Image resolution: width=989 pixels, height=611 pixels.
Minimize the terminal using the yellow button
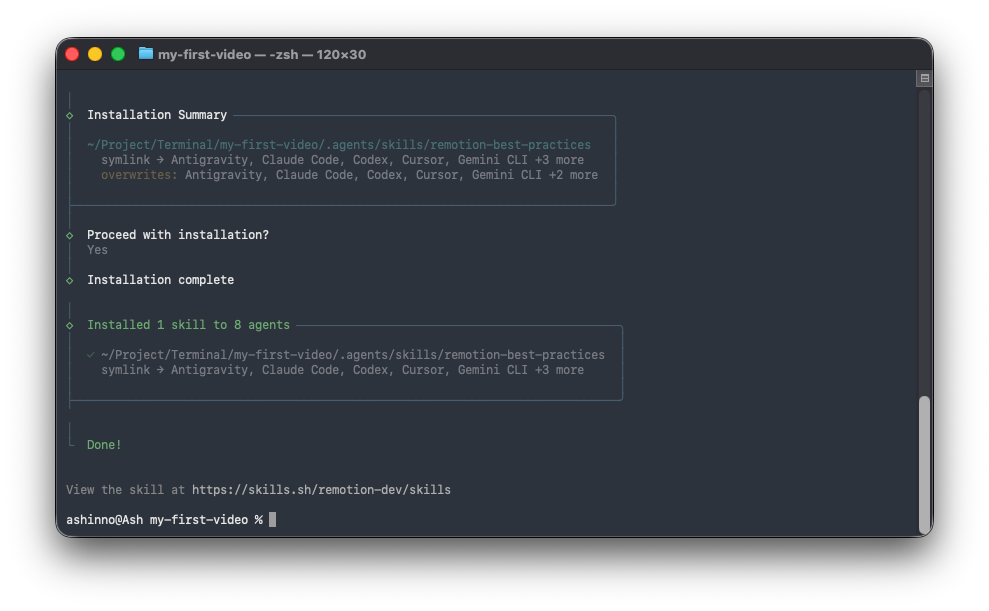pos(95,54)
